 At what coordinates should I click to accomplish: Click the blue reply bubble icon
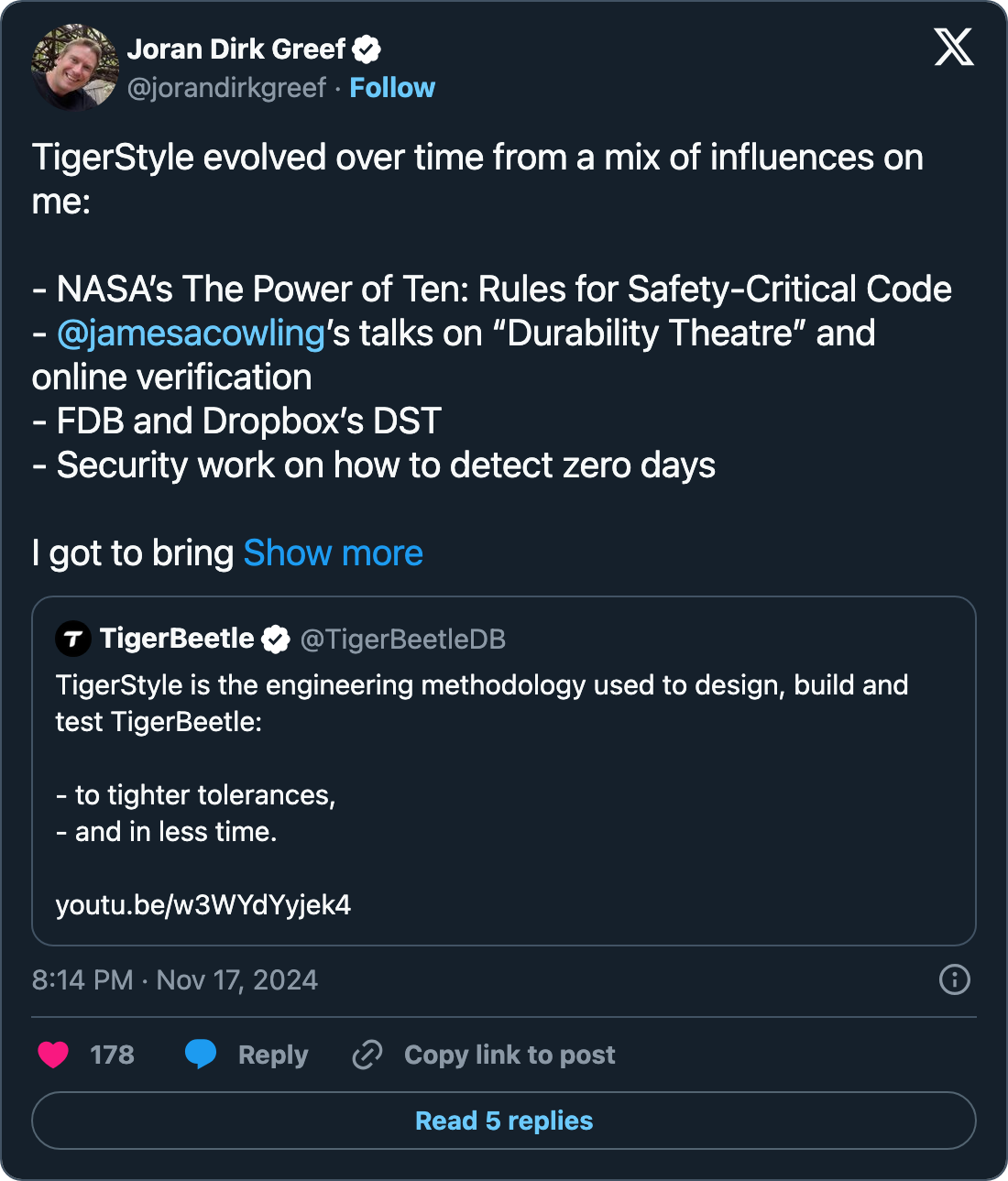click(201, 1055)
